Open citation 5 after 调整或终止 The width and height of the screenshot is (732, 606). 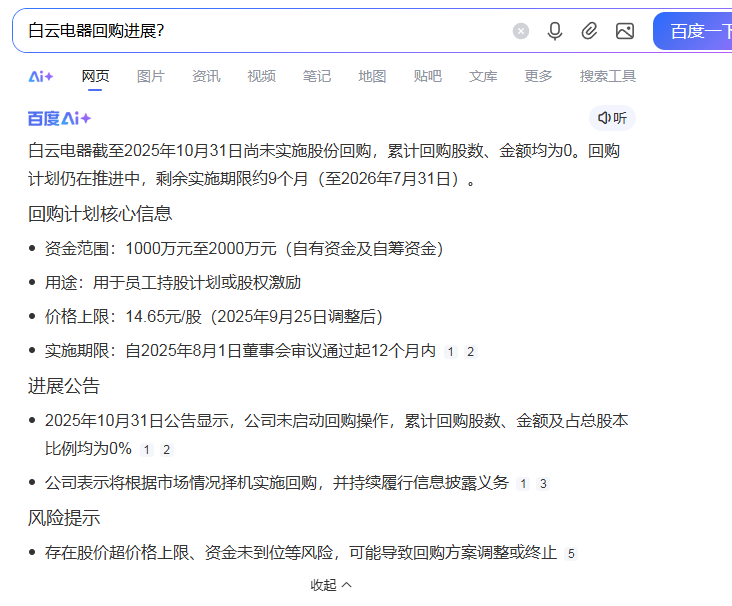[x=571, y=554]
